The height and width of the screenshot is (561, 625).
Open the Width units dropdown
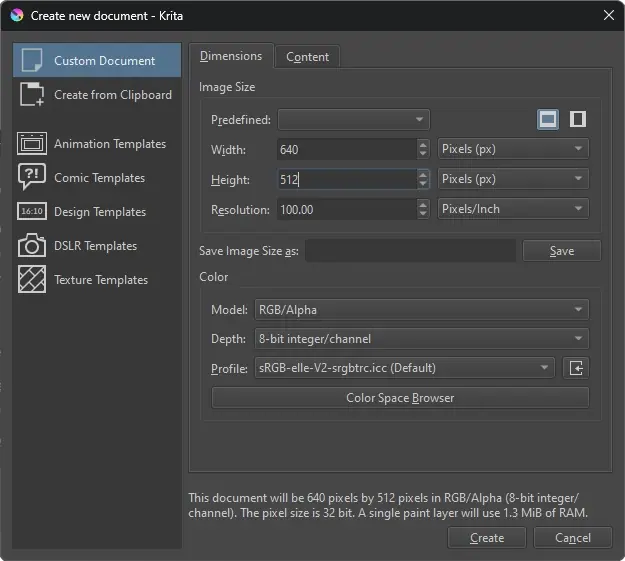[513, 149]
